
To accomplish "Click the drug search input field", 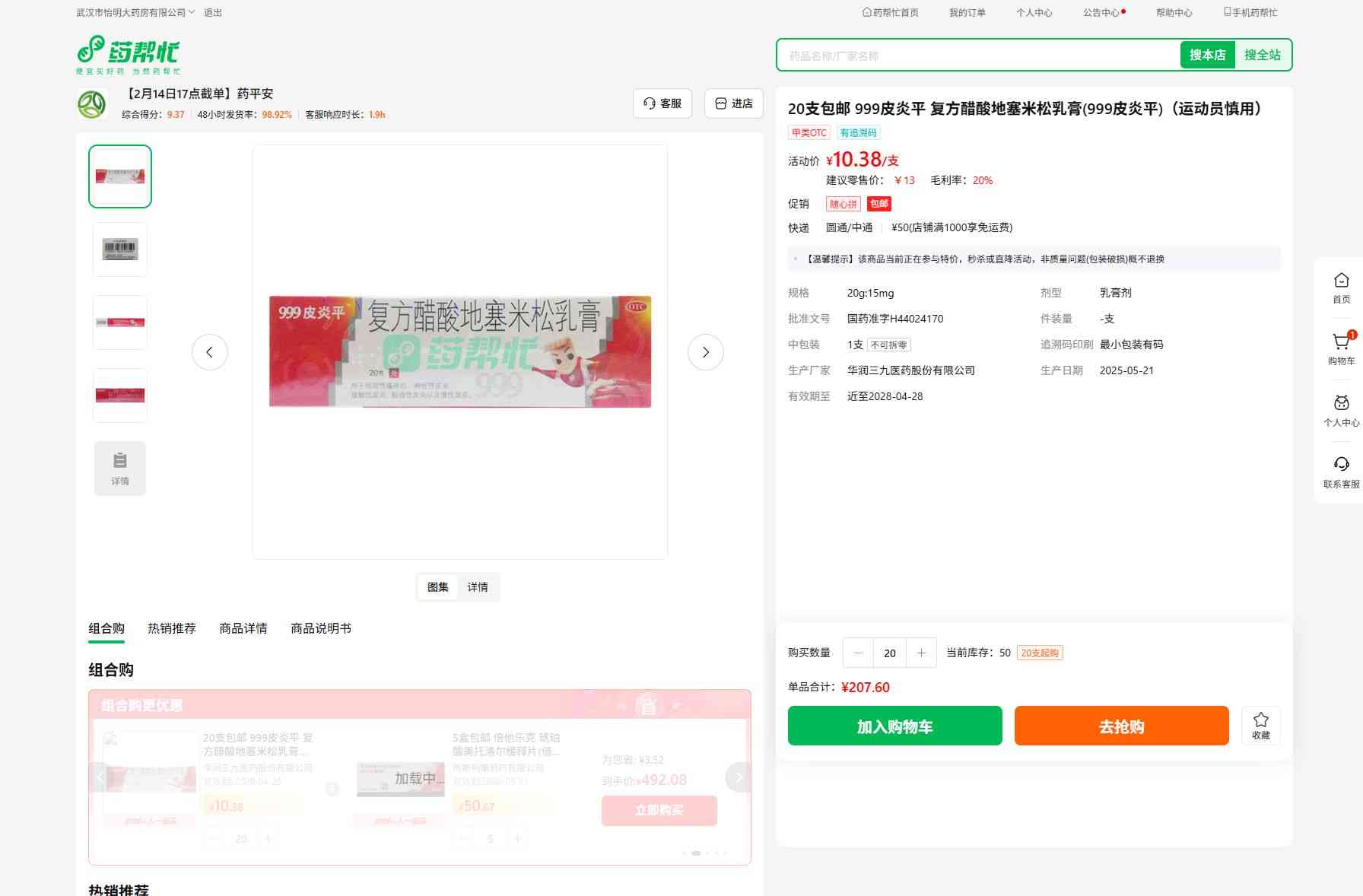I will 978,56.
